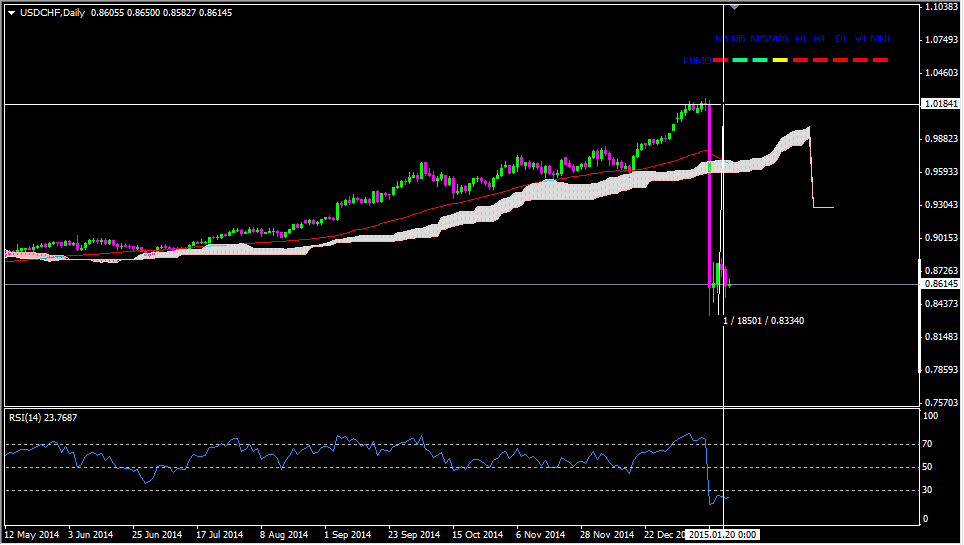This screenshot has height=545, width=964.
Task: Click the RSI 70 level label
Action: pyautogui.click(x=928, y=444)
